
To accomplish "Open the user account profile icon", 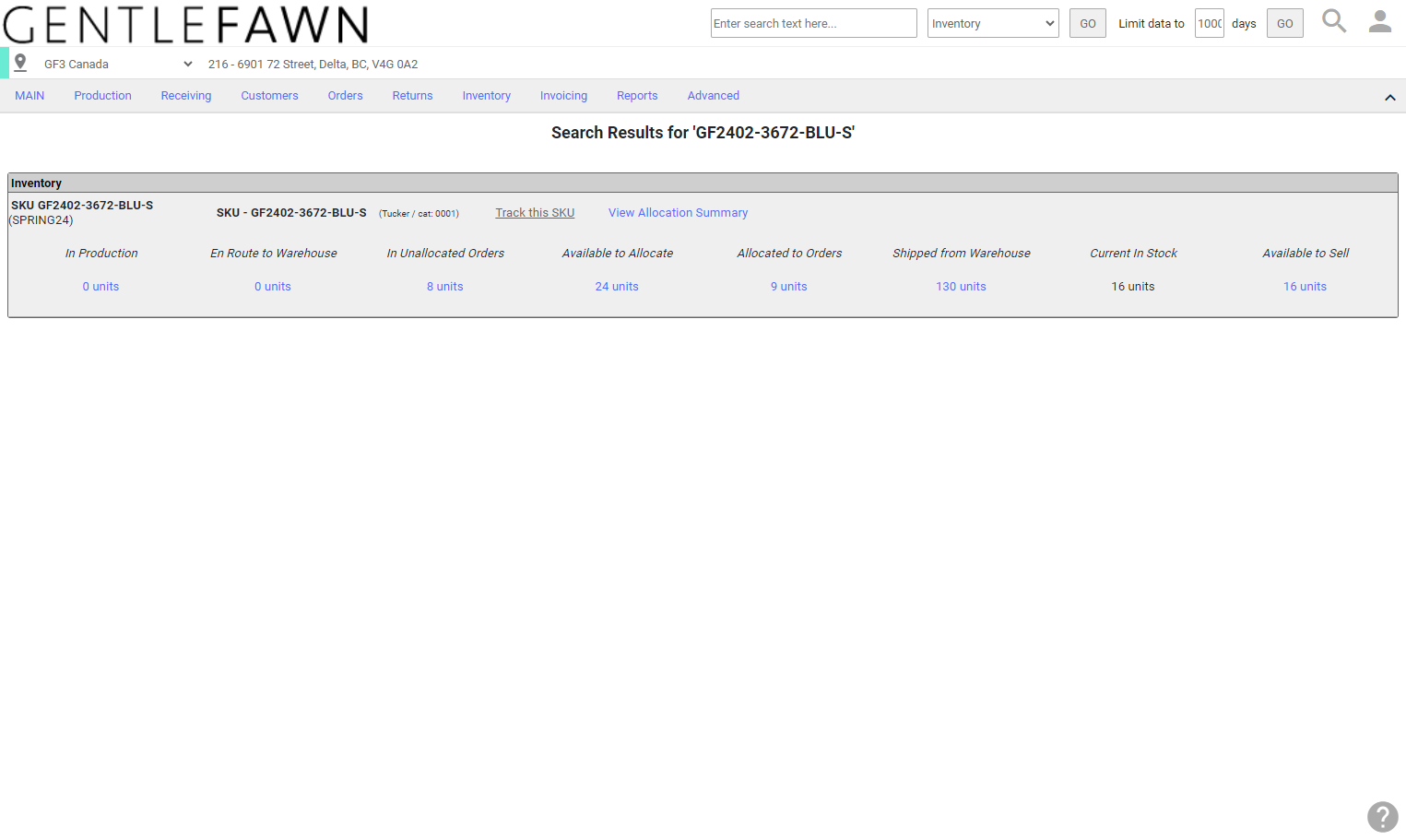I will pos(1380,21).
